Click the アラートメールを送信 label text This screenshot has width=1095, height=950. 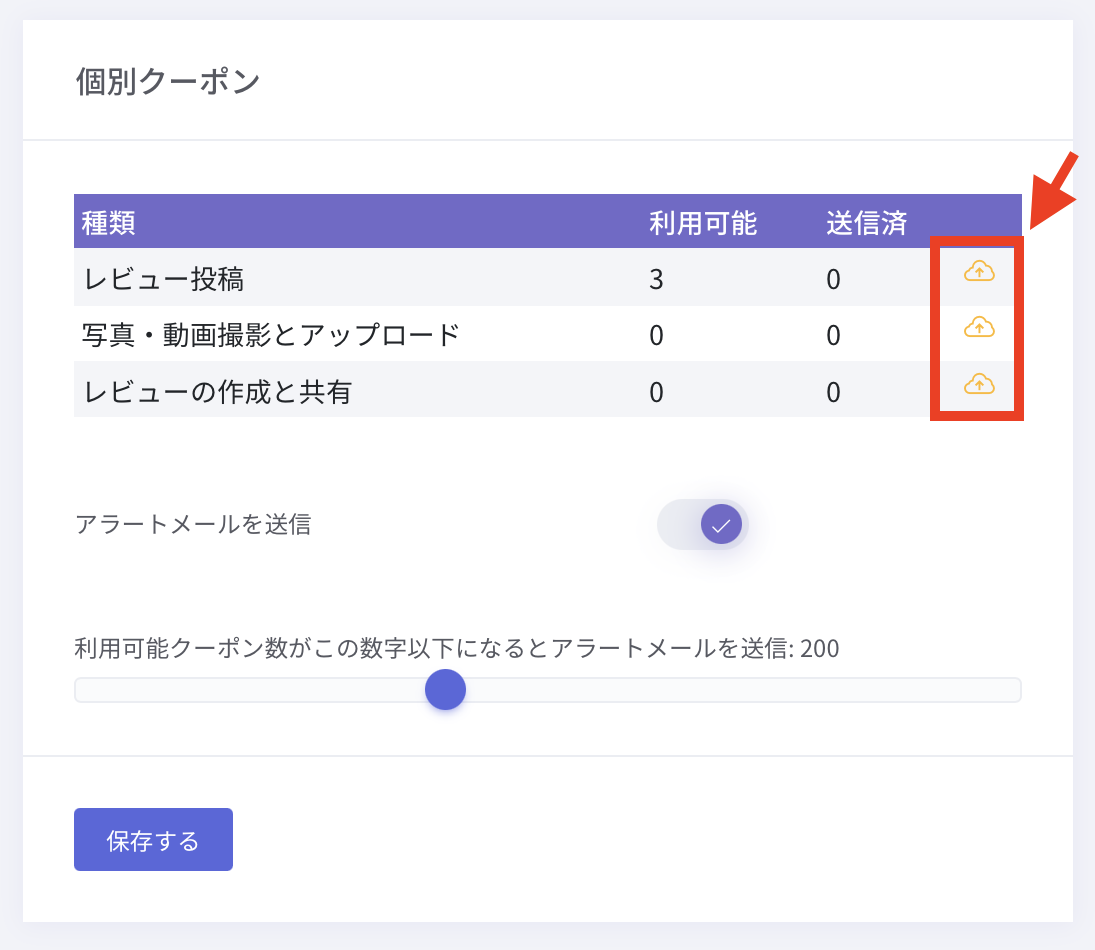[193, 524]
